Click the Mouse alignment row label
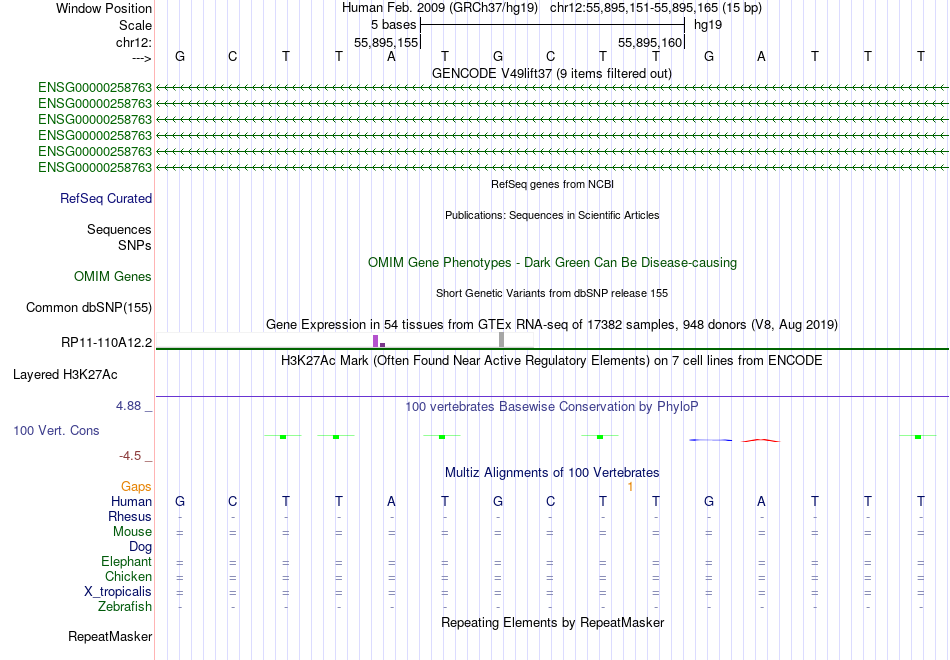This screenshot has height=660, width=950. (132, 532)
